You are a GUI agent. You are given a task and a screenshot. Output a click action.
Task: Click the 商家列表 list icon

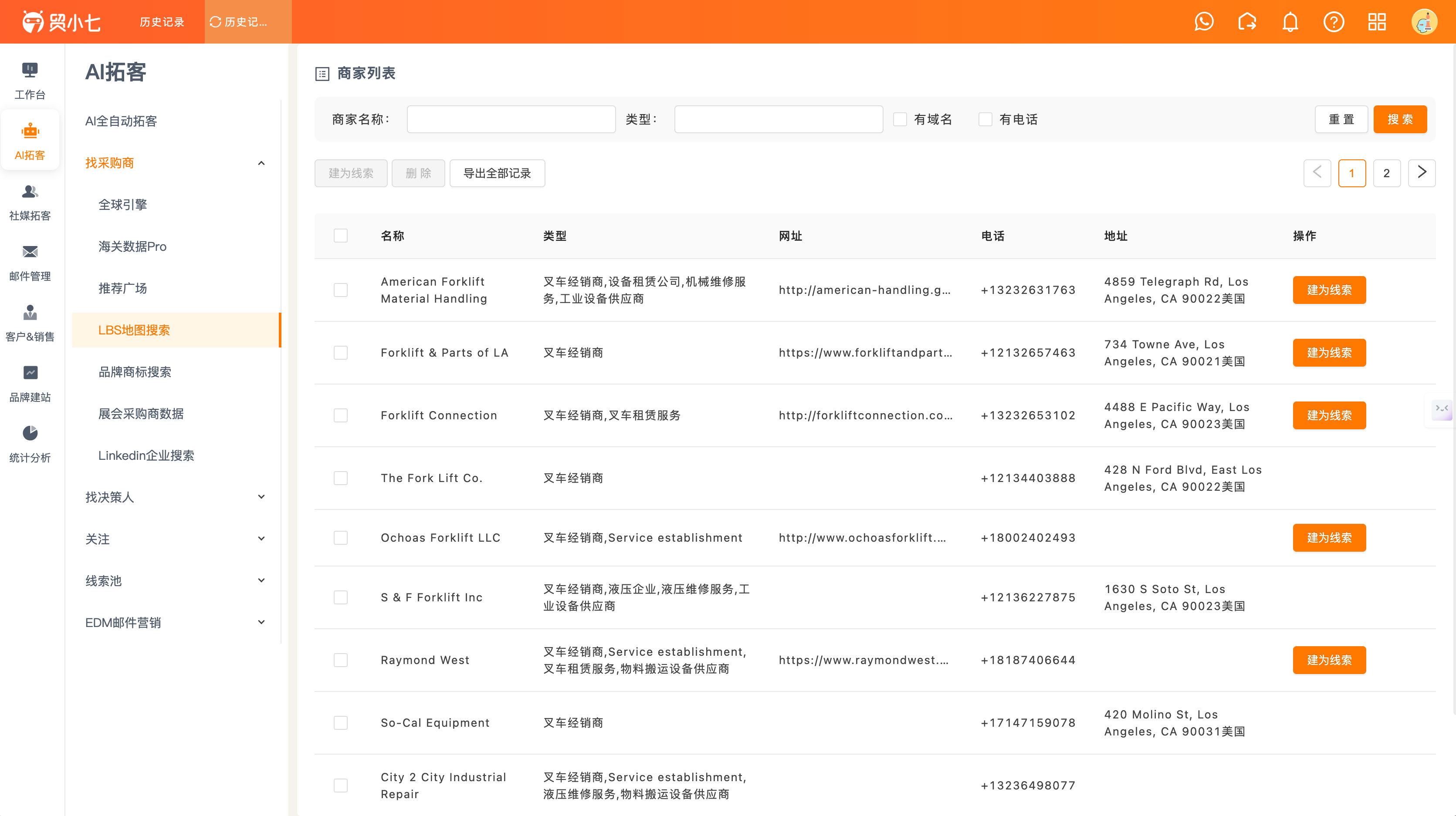tap(322, 74)
